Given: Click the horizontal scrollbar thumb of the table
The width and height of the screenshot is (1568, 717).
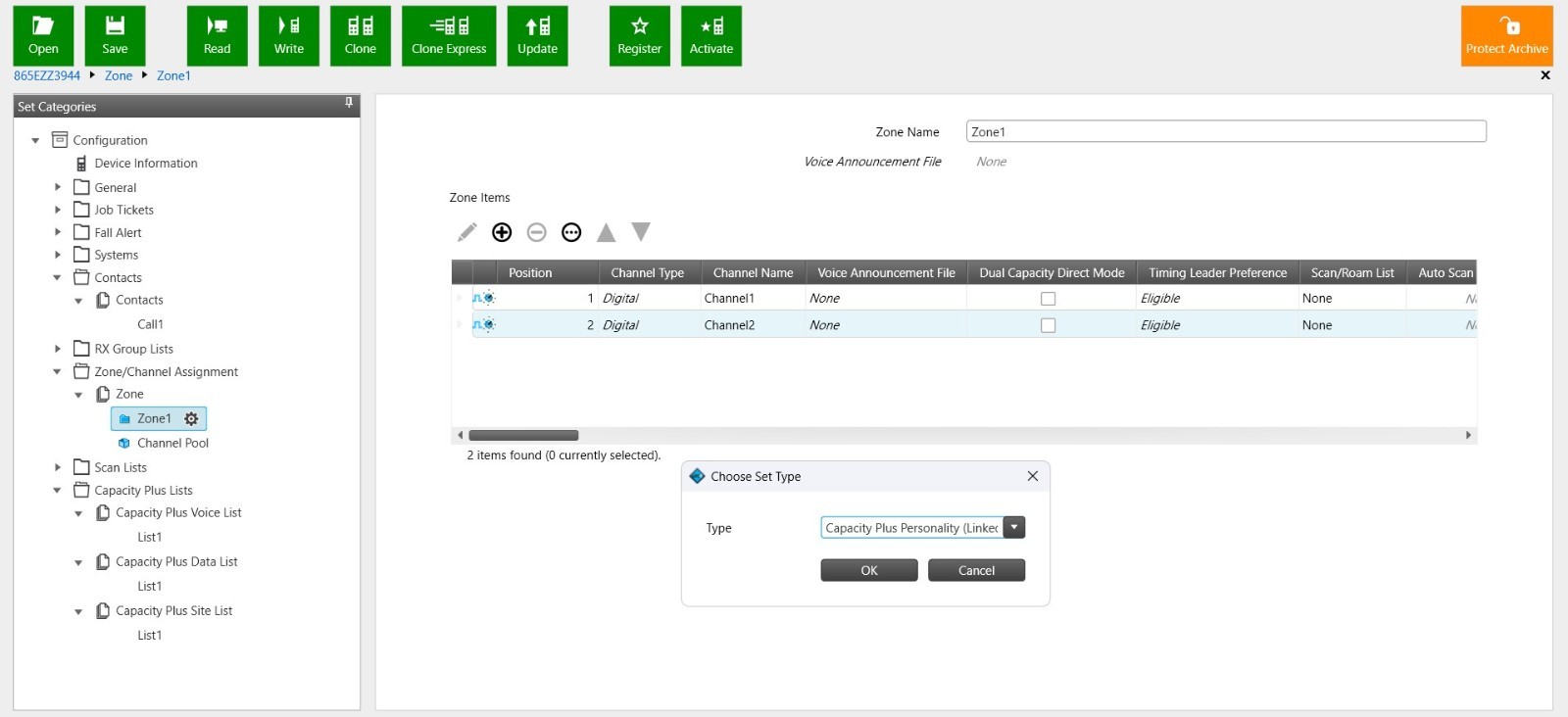Looking at the screenshot, I should click(523, 435).
